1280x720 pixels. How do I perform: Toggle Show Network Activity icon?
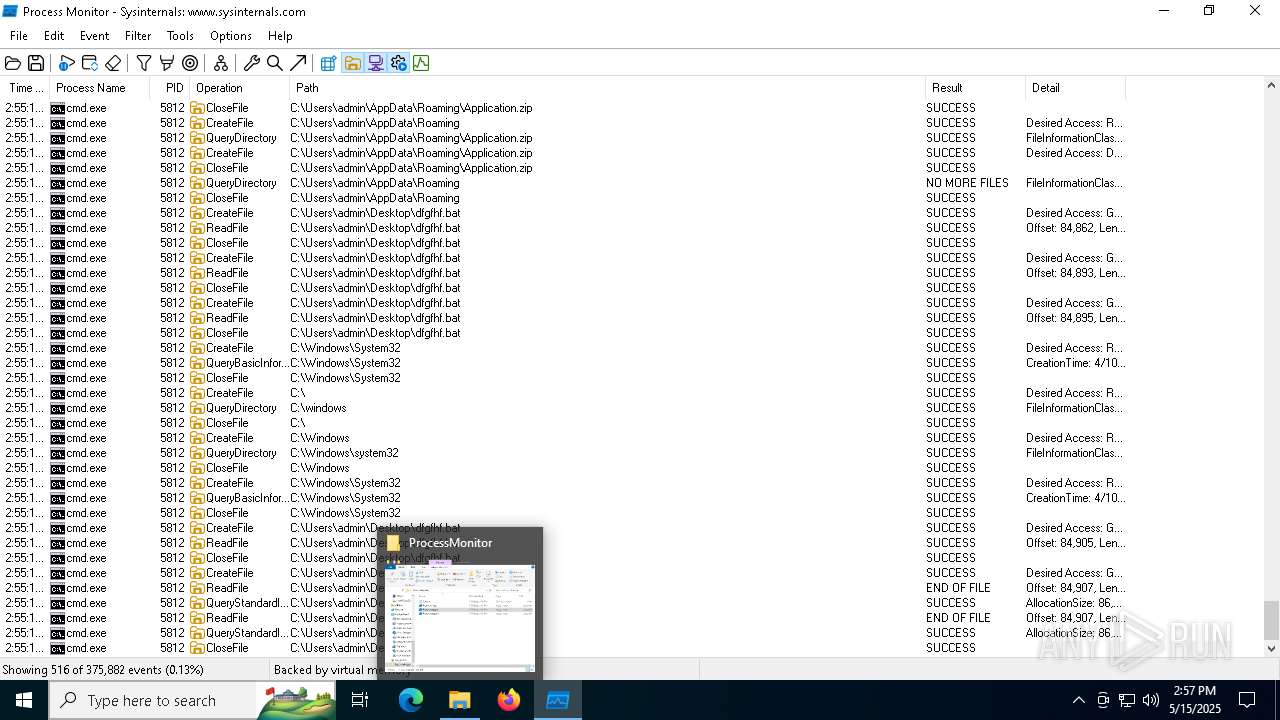[375, 63]
